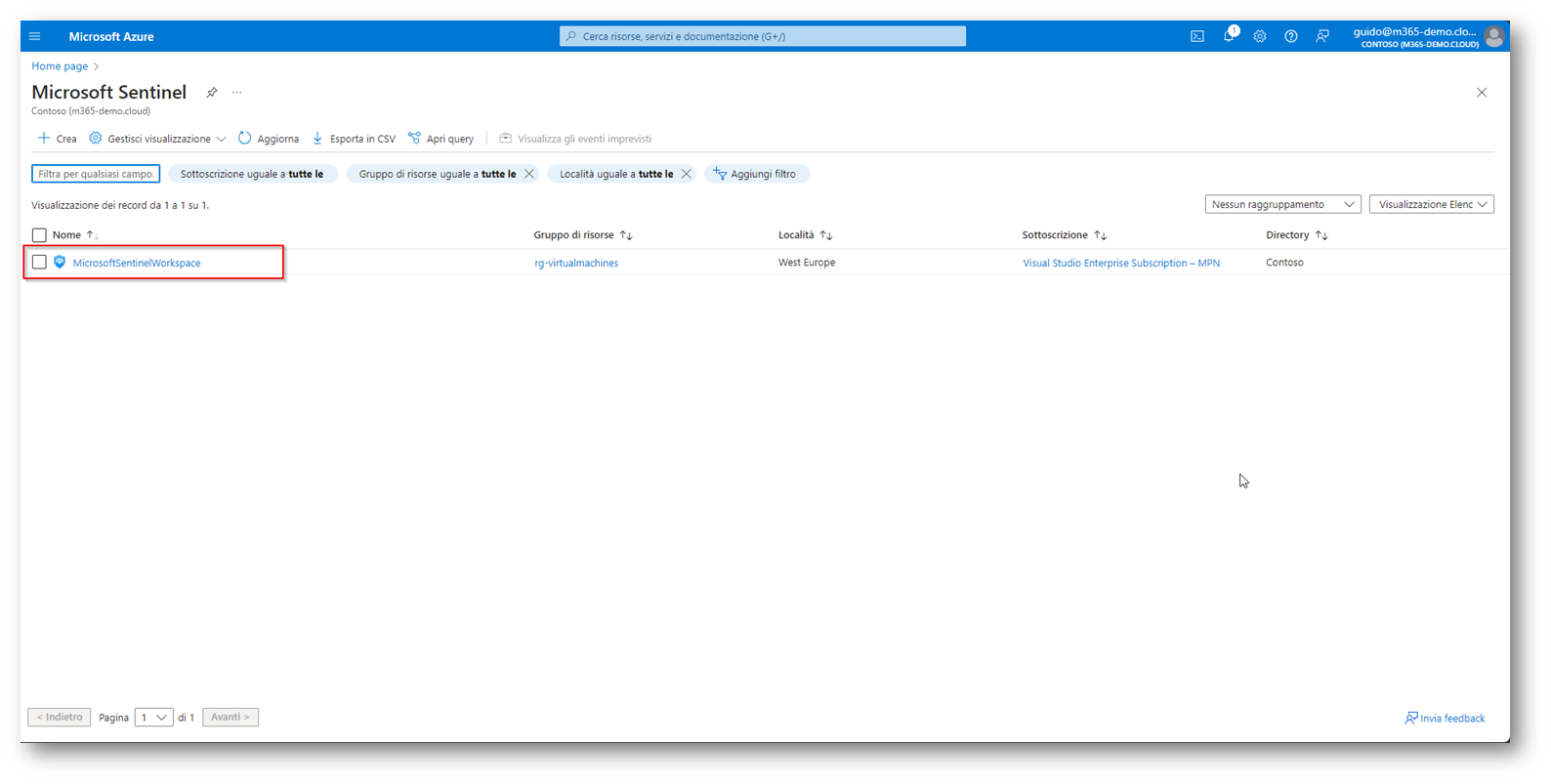1551x784 pixels.
Task: Open the Gruppo di risorse filter pill
Action: (437, 174)
